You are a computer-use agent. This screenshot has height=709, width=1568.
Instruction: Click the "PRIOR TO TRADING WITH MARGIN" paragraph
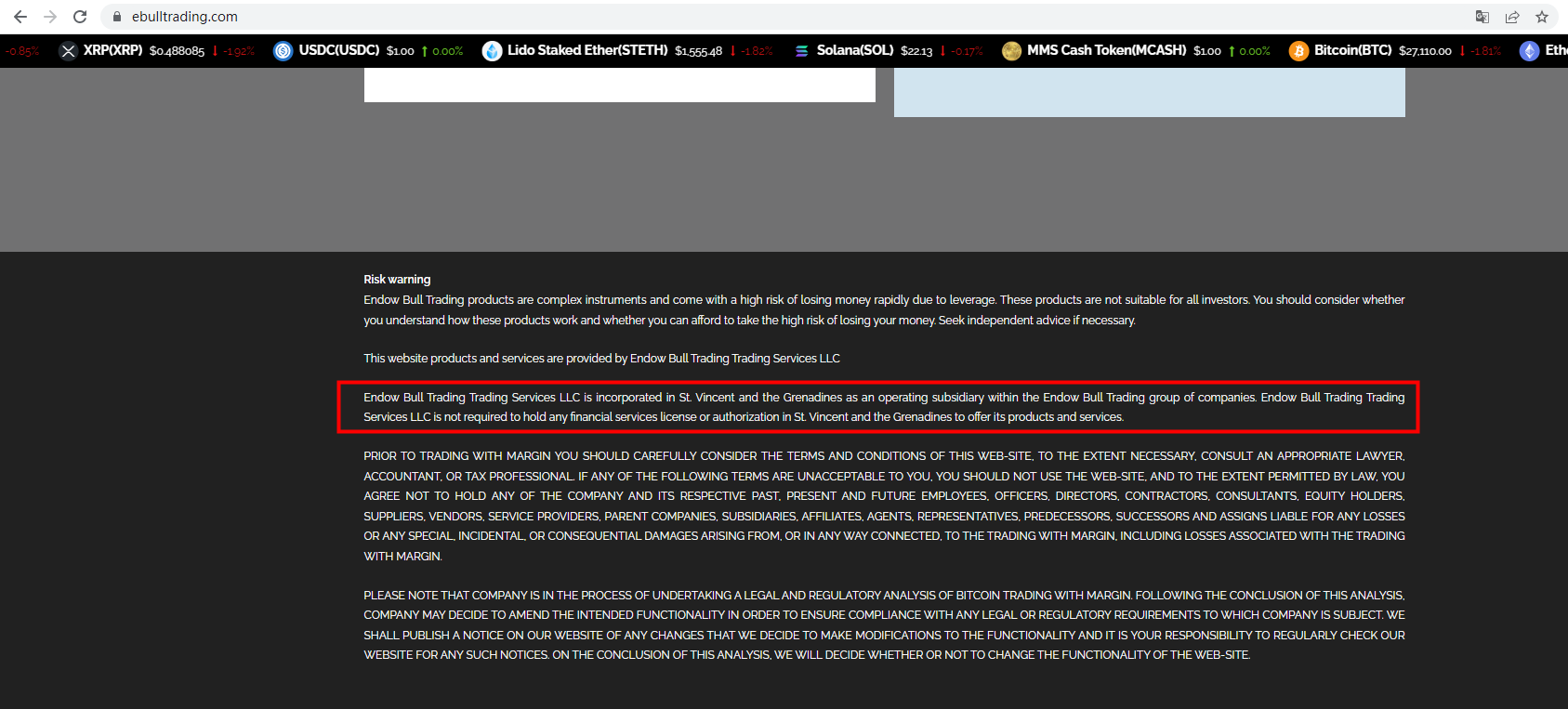[884, 506]
